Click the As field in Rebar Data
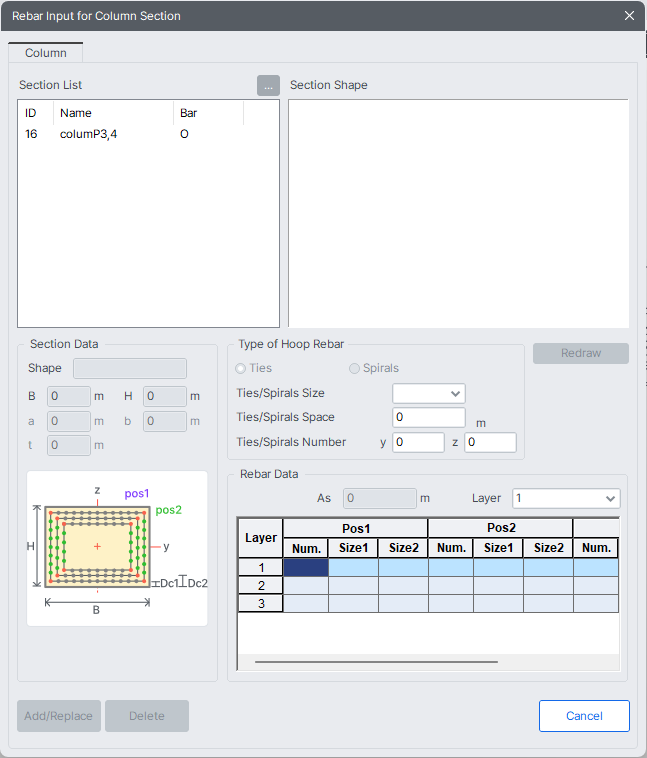This screenshot has height=758, width=647. pos(380,498)
